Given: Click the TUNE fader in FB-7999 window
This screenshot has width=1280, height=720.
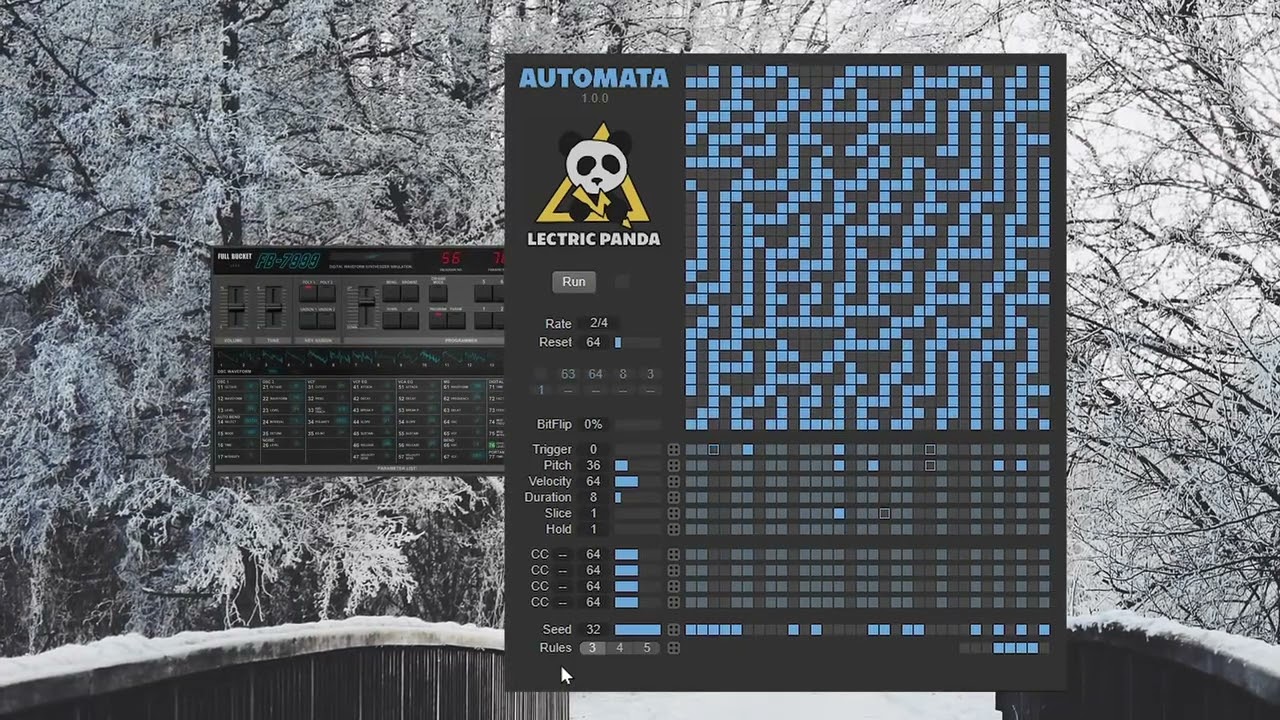Looking at the screenshot, I should tap(273, 308).
